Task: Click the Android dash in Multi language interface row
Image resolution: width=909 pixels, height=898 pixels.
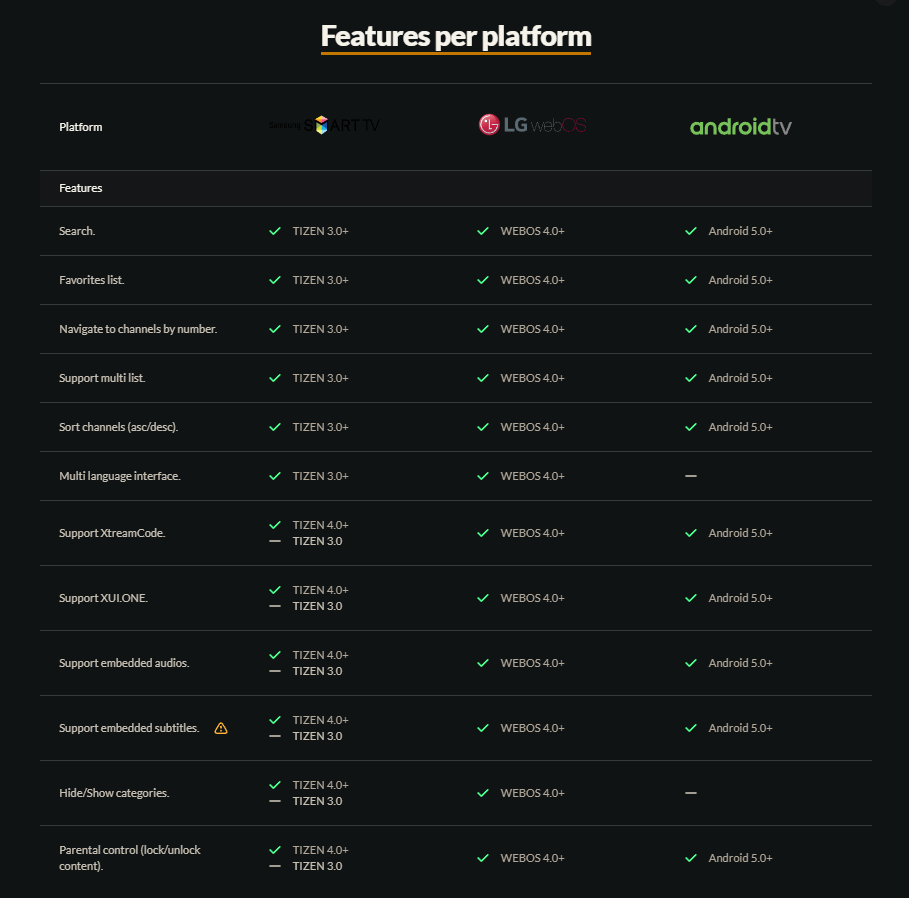Action: (x=691, y=476)
